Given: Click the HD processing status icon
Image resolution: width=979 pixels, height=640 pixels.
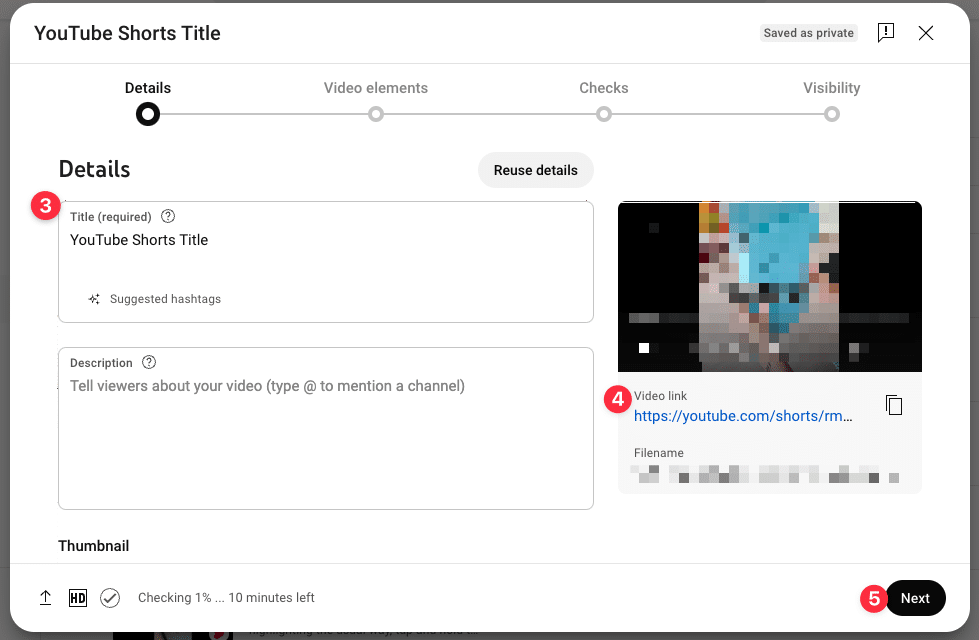Looking at the screenshot, I should click(x=78, y=598).
